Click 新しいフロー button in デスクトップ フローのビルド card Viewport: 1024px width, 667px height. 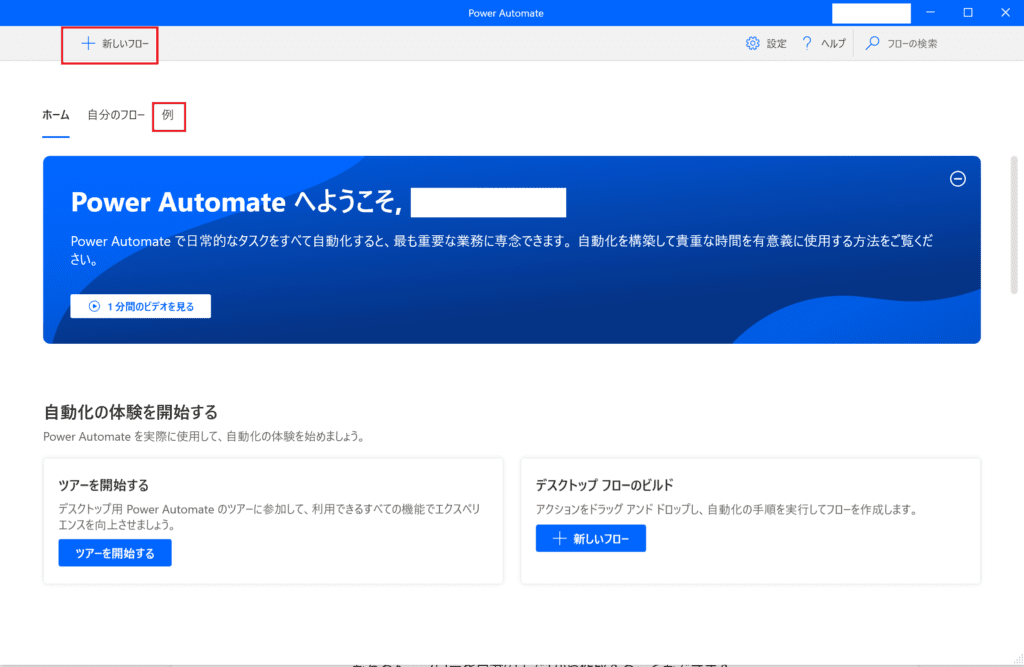[x=590, y=539]
